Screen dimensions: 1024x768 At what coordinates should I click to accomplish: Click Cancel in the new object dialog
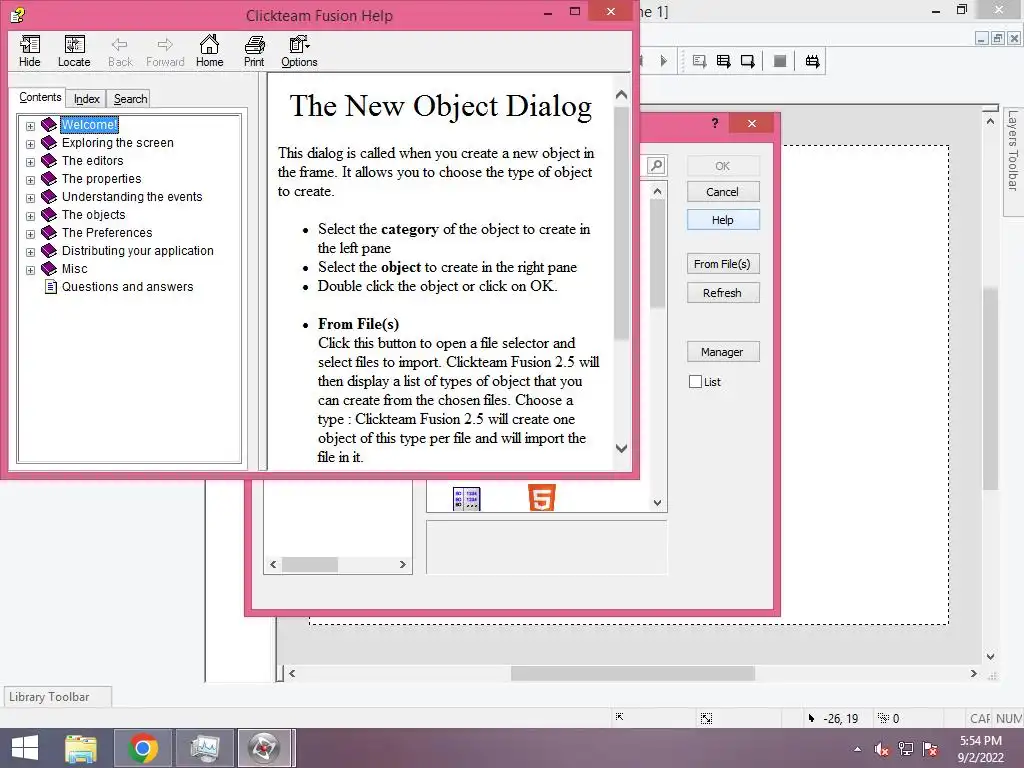tap(723, 191)
